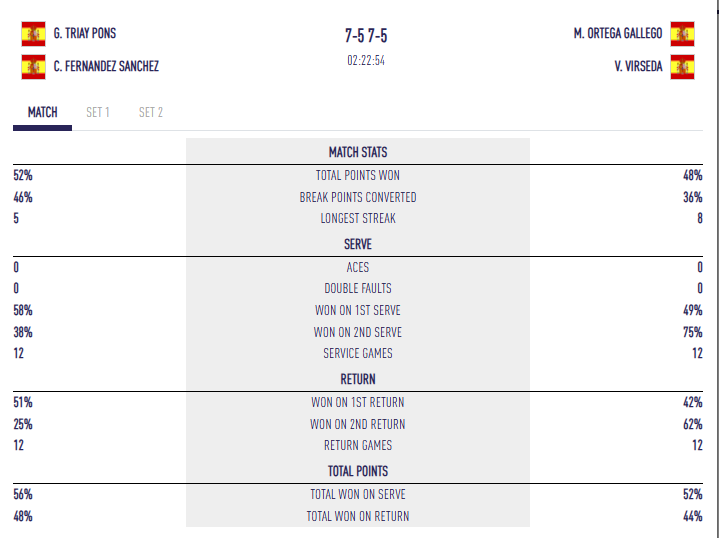Open player C. Fernandez Sanchez
The image size is (719, 538).
click(x=106, y=66)
